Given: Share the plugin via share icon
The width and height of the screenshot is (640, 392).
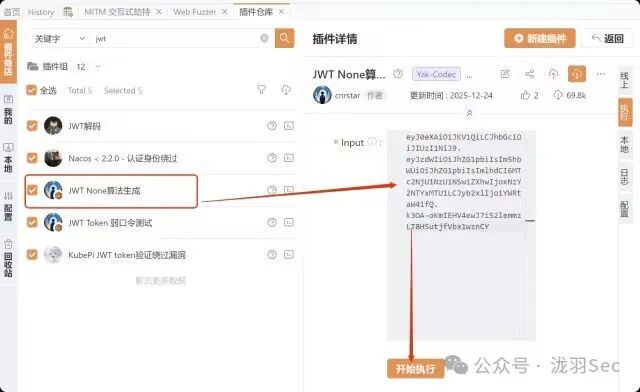Looking at the screenshot, I should 529,74.
